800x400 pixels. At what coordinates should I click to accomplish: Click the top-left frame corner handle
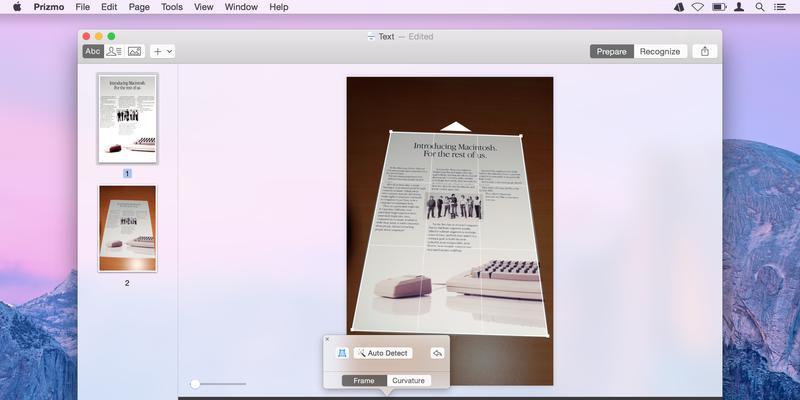tap(391, 132)
